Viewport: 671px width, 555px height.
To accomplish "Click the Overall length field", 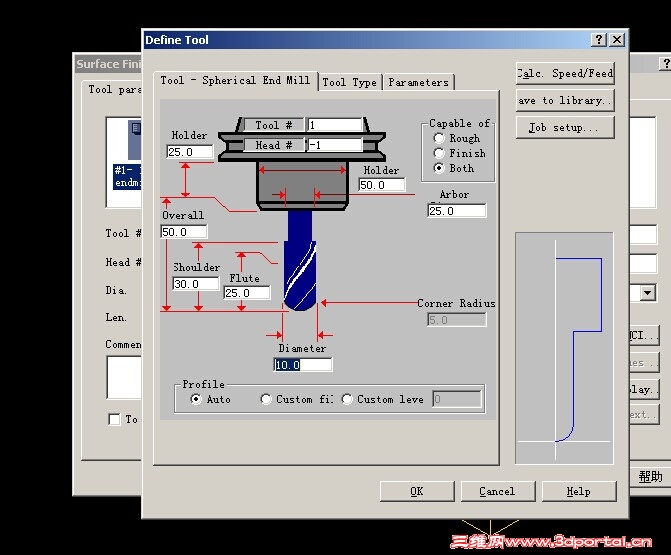I will click(x=184, y=232).
